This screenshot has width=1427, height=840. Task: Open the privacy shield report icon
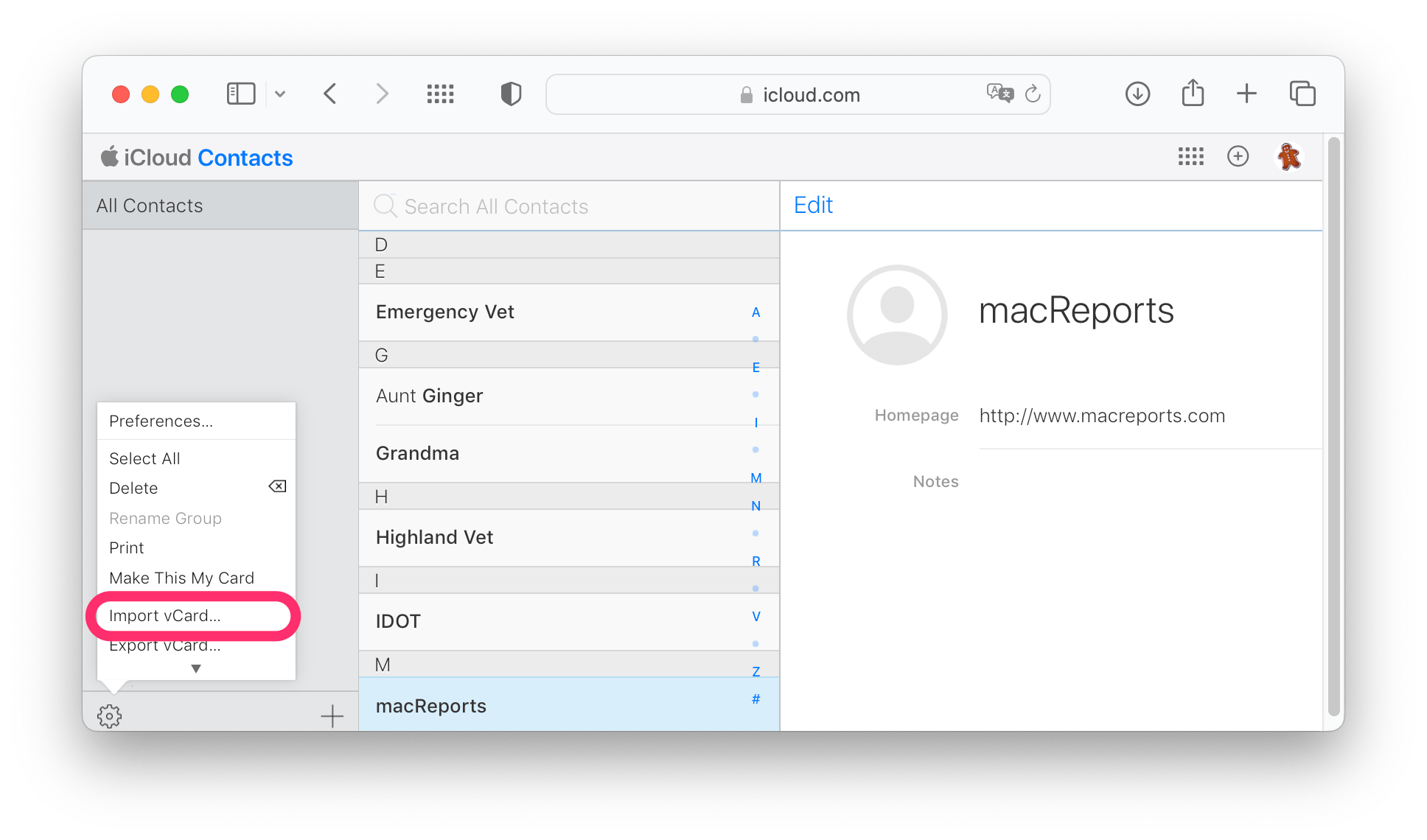coord(511,94)
